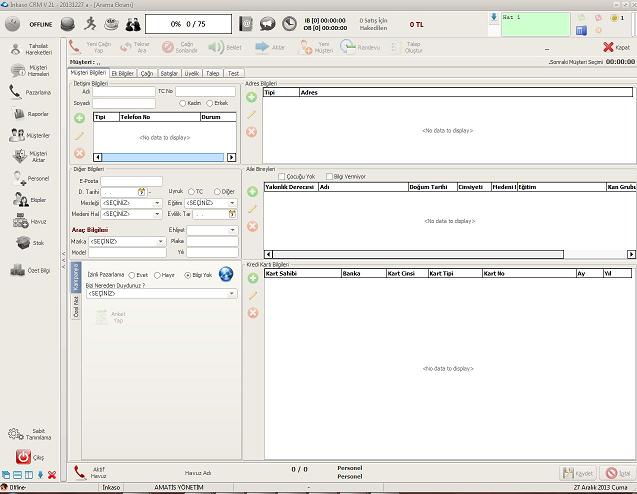This screenshot has height=494, width=637.
Task: Open Raporlar in sidebar
Action: pyautogui.click(x=31, y=114)
